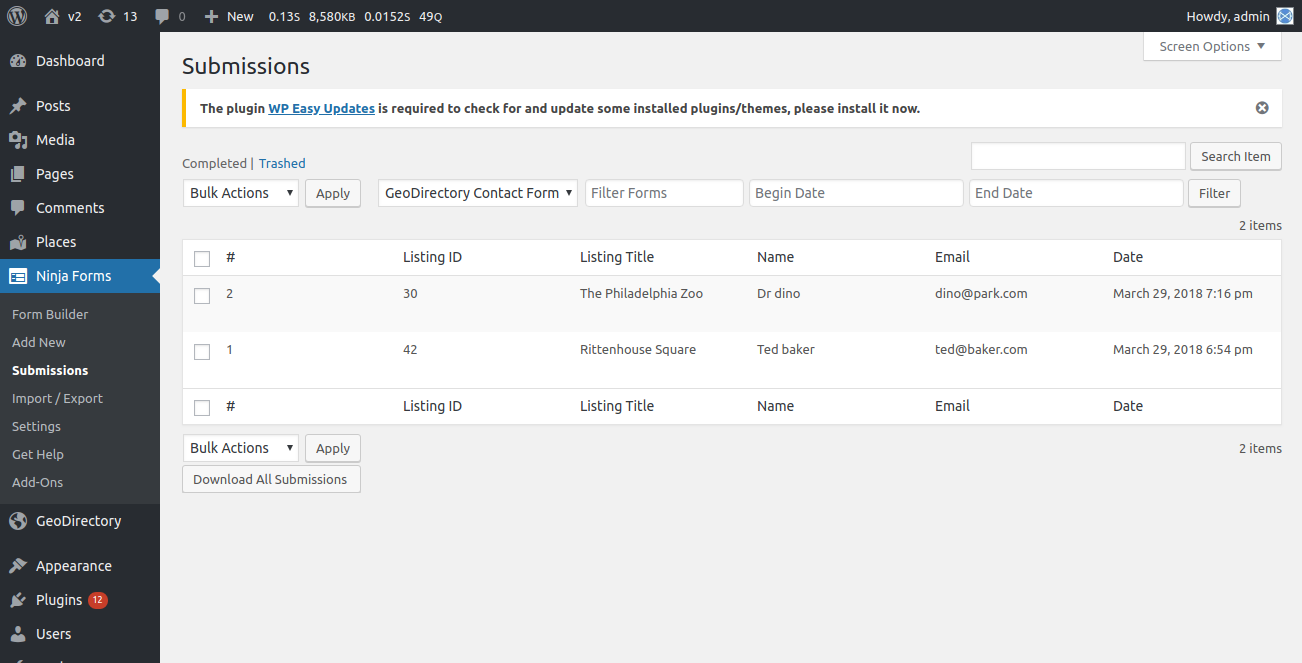Click the Media icon in sidebar

(x=17, y=140)
